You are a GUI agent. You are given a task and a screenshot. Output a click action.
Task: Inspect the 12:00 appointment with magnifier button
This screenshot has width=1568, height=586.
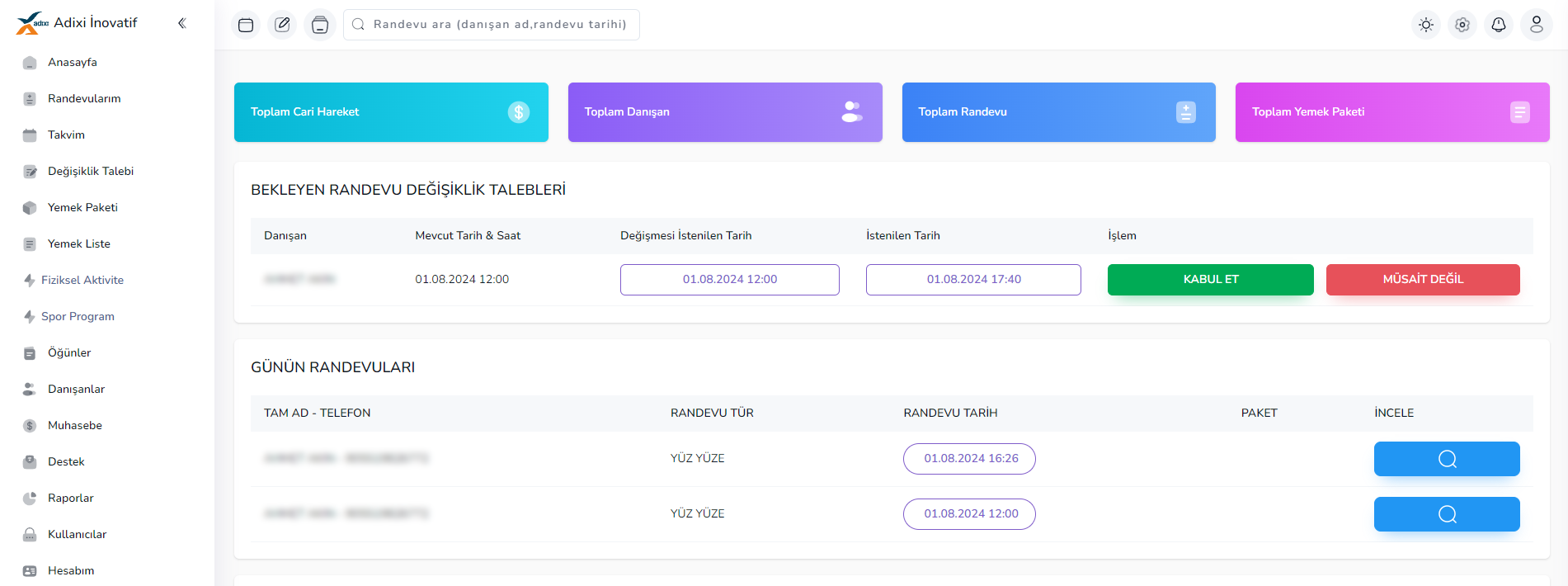point(1446,514)
